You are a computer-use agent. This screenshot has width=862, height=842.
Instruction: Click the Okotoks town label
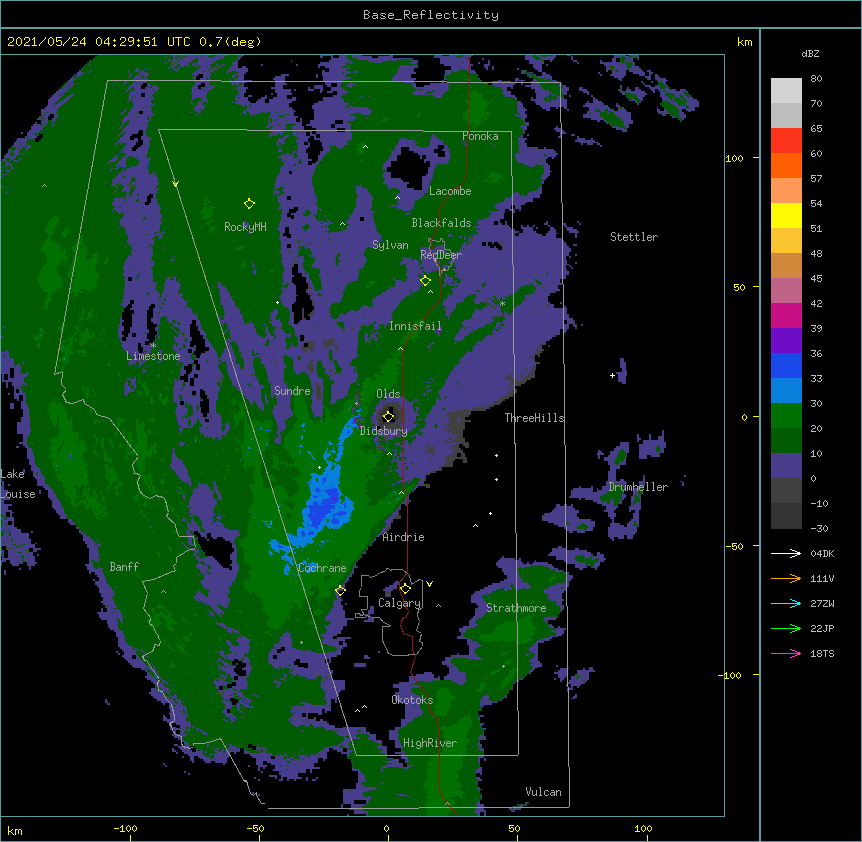click(x=412, y=700)
